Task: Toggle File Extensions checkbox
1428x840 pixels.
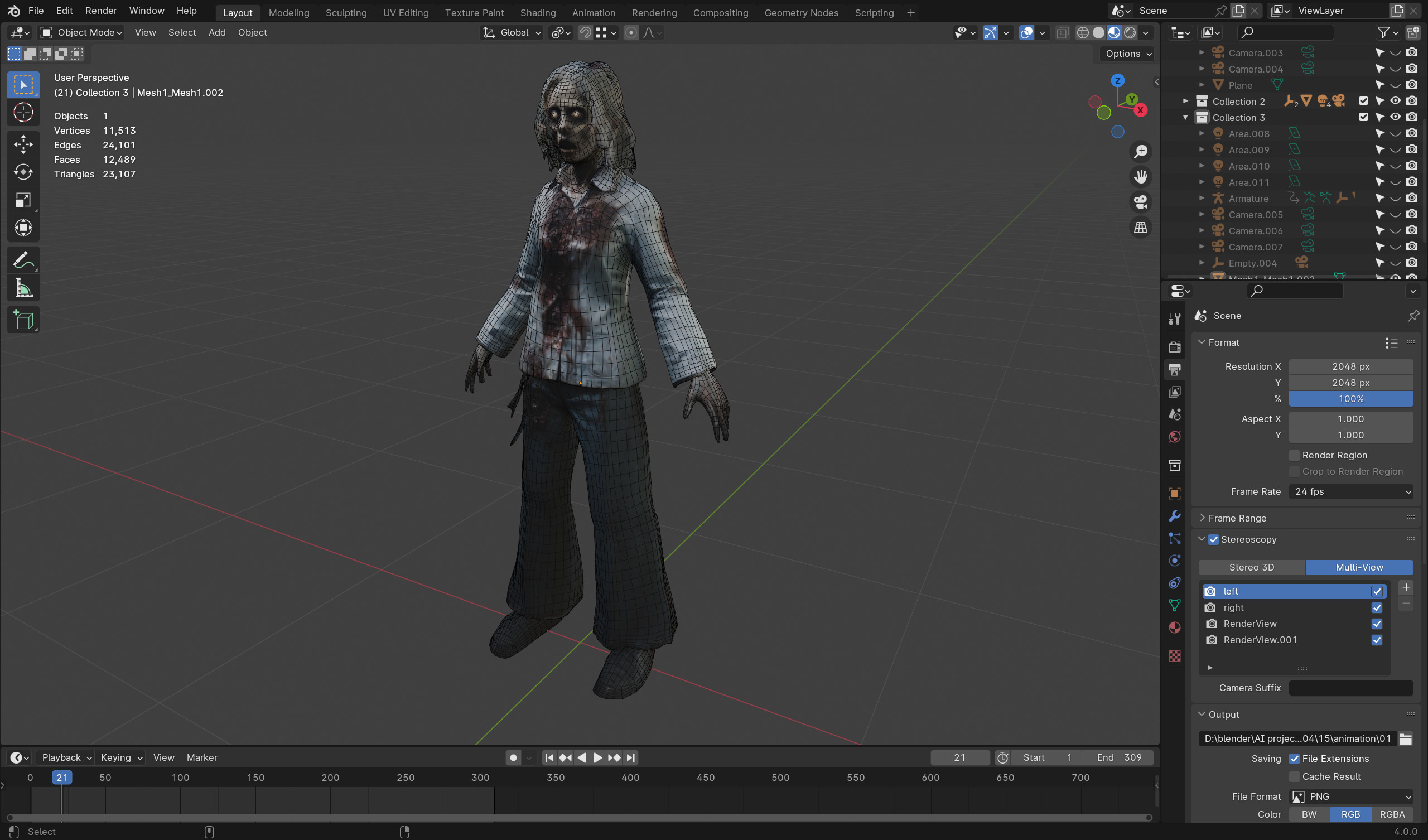Action: click(x=1294, y=759)
